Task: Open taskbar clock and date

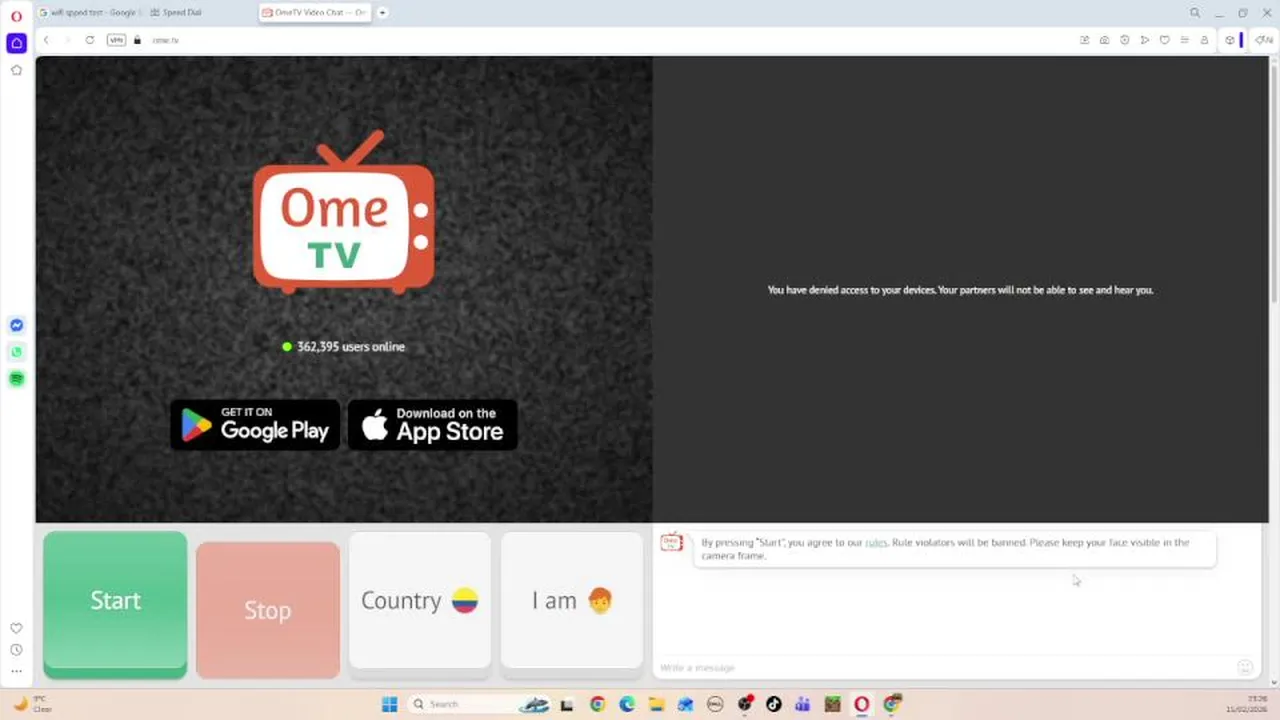Action: click(x=1247, y=704)
